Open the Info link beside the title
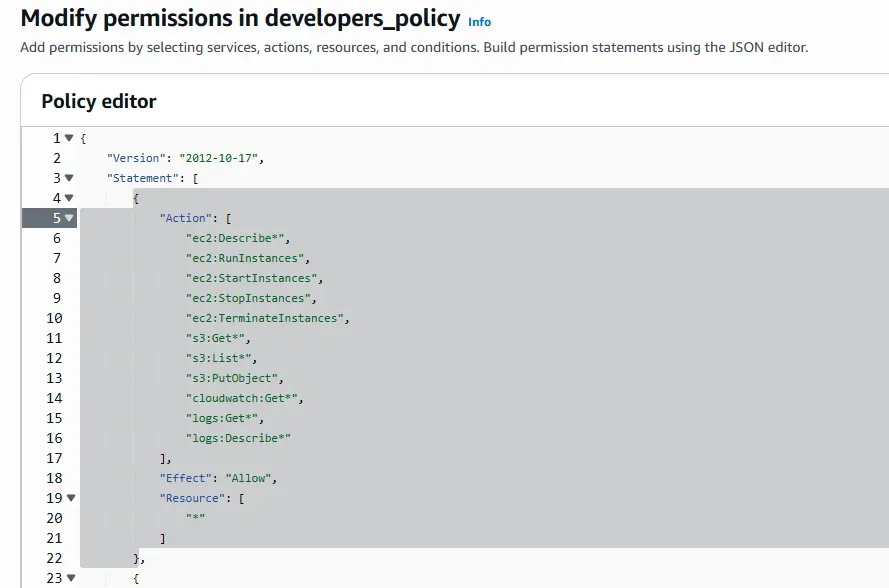The height and width of the screenshot is (588, 889). tap(480, 22)
